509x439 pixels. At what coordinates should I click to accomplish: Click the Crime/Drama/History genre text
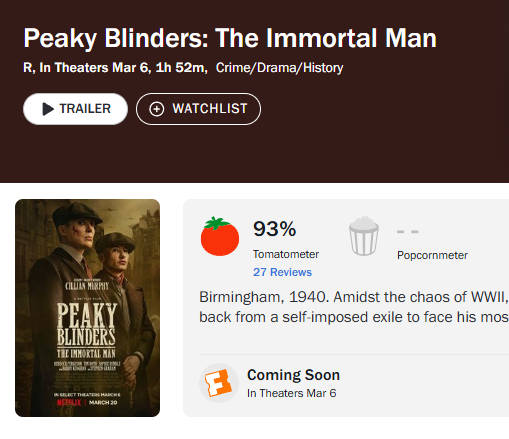[279, 68]
